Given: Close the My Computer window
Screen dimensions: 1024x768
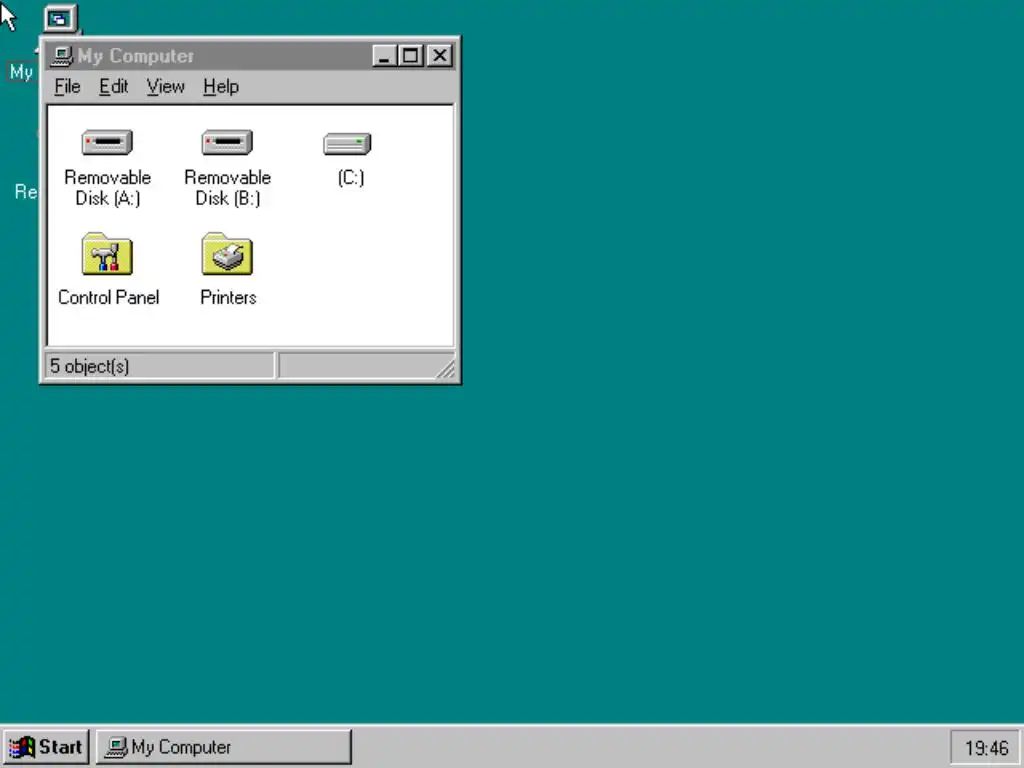Looking at the screenshot, I should tap(441, 56).
